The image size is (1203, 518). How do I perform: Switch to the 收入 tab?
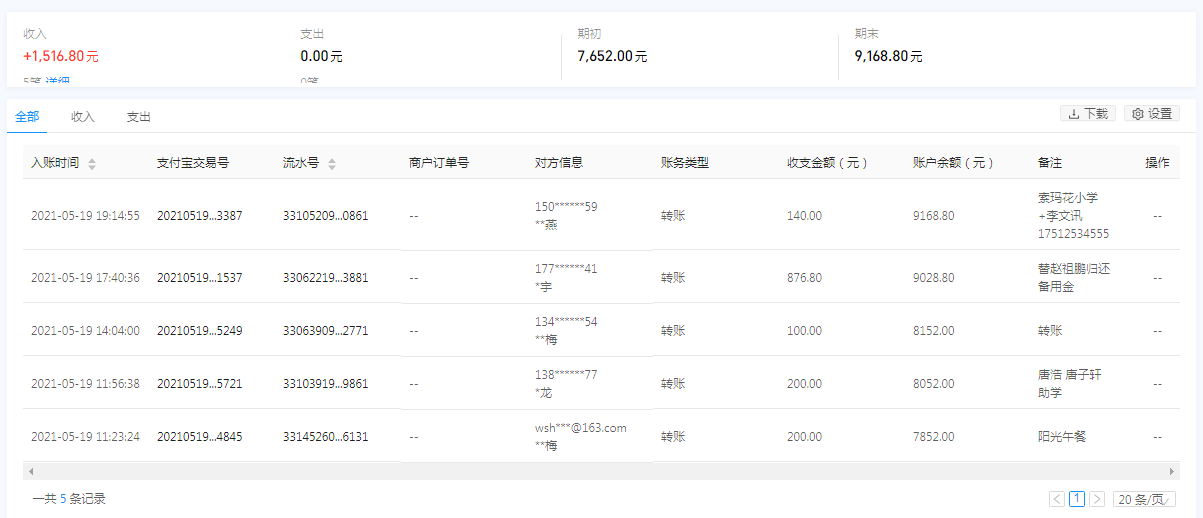pos(83,117)
